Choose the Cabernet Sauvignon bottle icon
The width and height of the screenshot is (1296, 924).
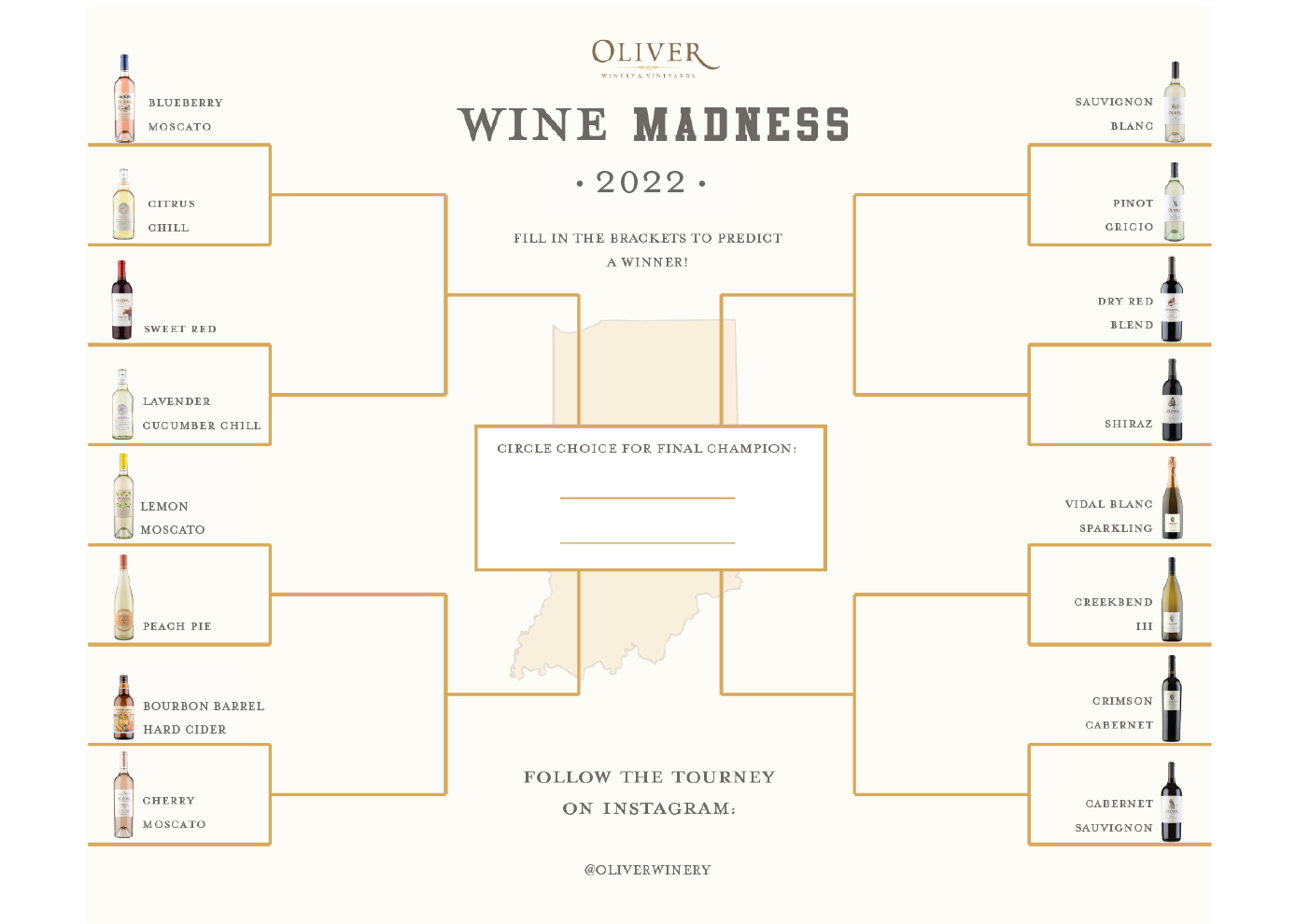click(1172, 803)
